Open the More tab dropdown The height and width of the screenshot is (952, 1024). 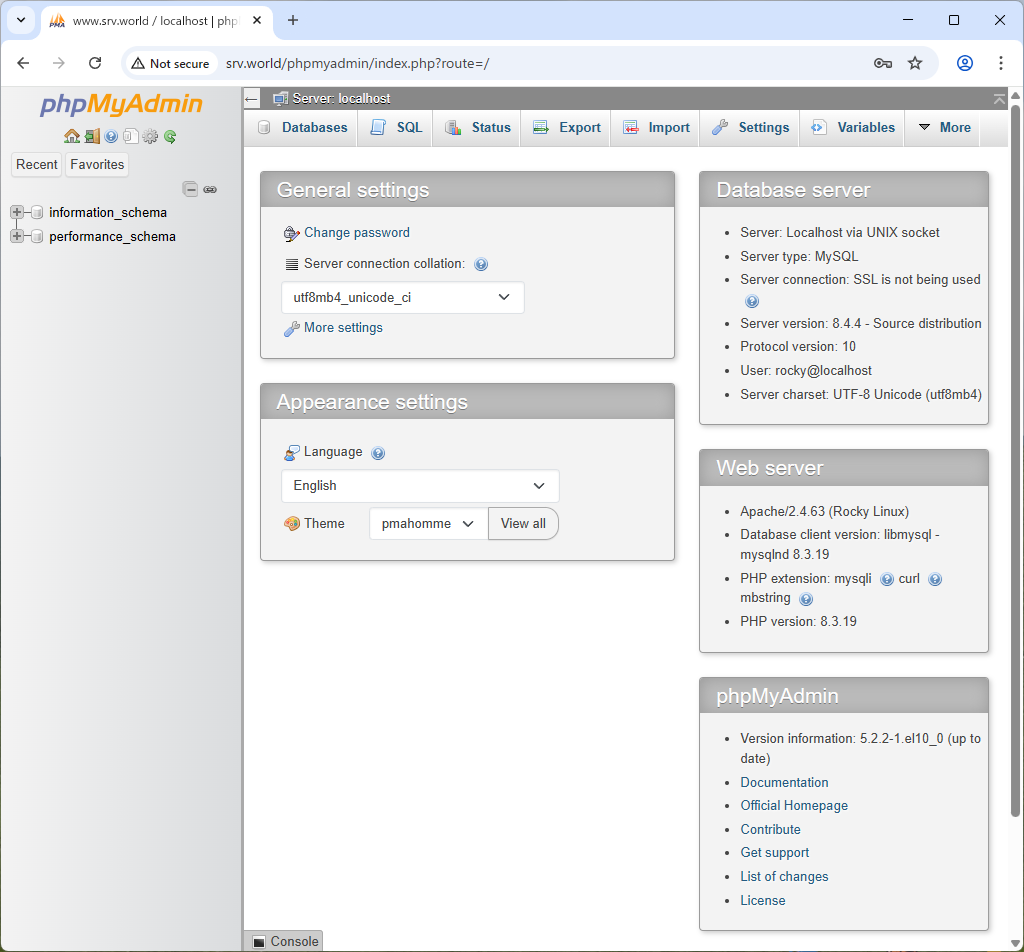[949, 127]
